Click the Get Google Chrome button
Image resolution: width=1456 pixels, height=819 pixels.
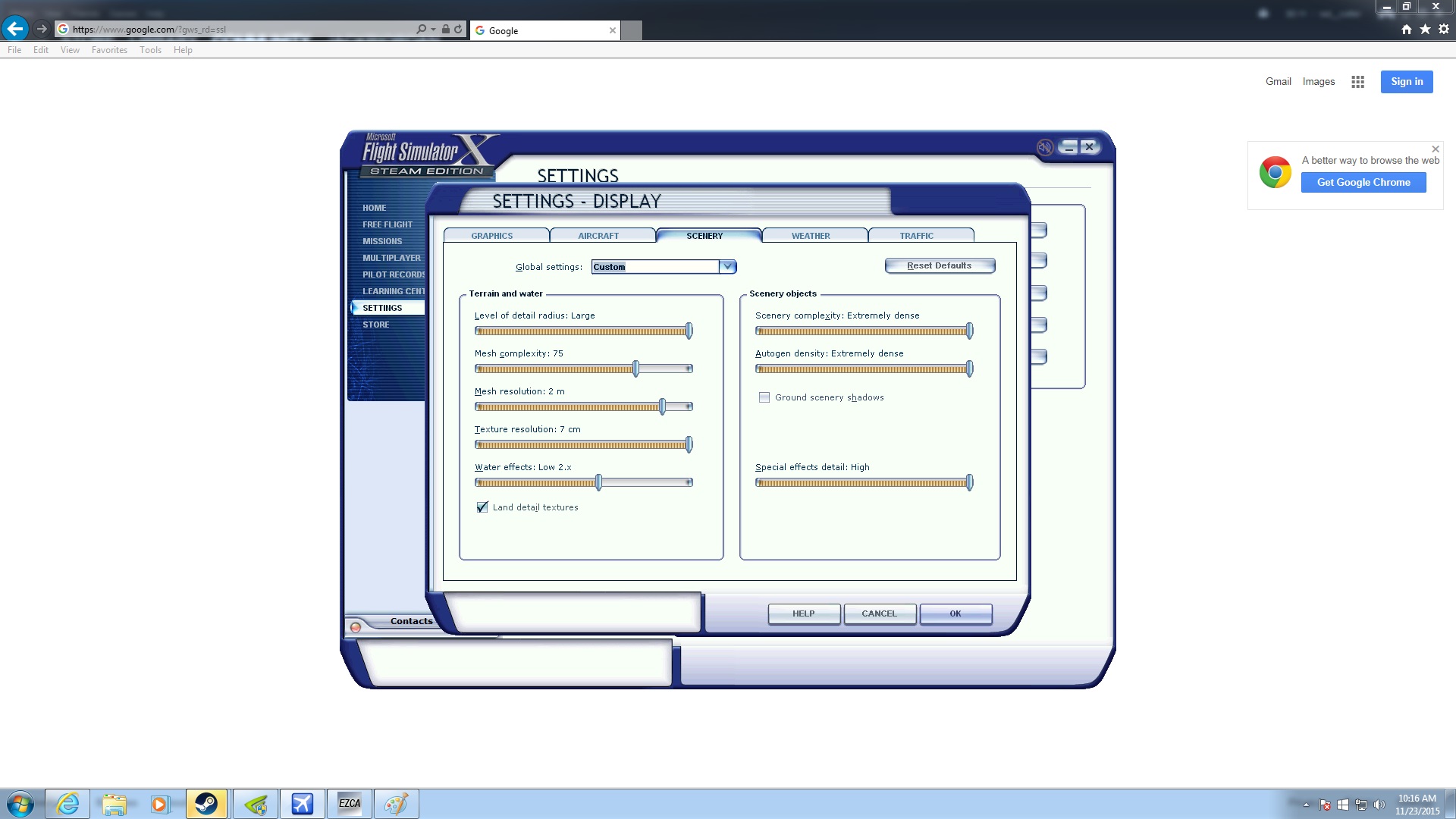[1363, 183]
